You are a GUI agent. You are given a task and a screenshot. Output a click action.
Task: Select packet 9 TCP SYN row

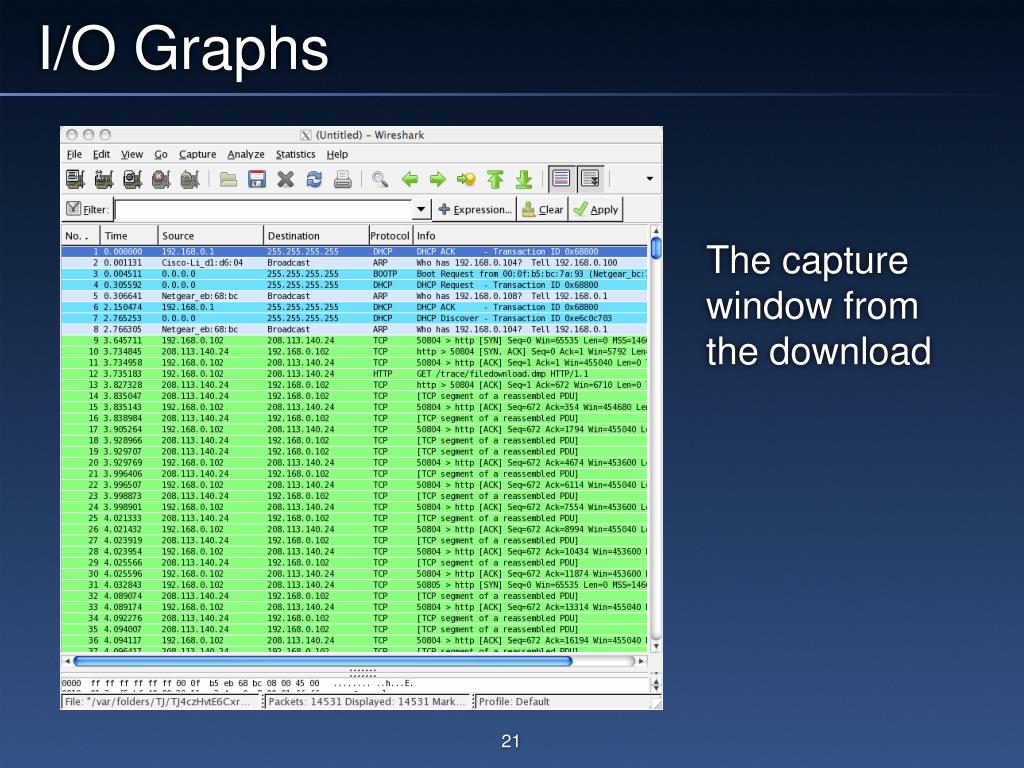click(x=355, y=340)
